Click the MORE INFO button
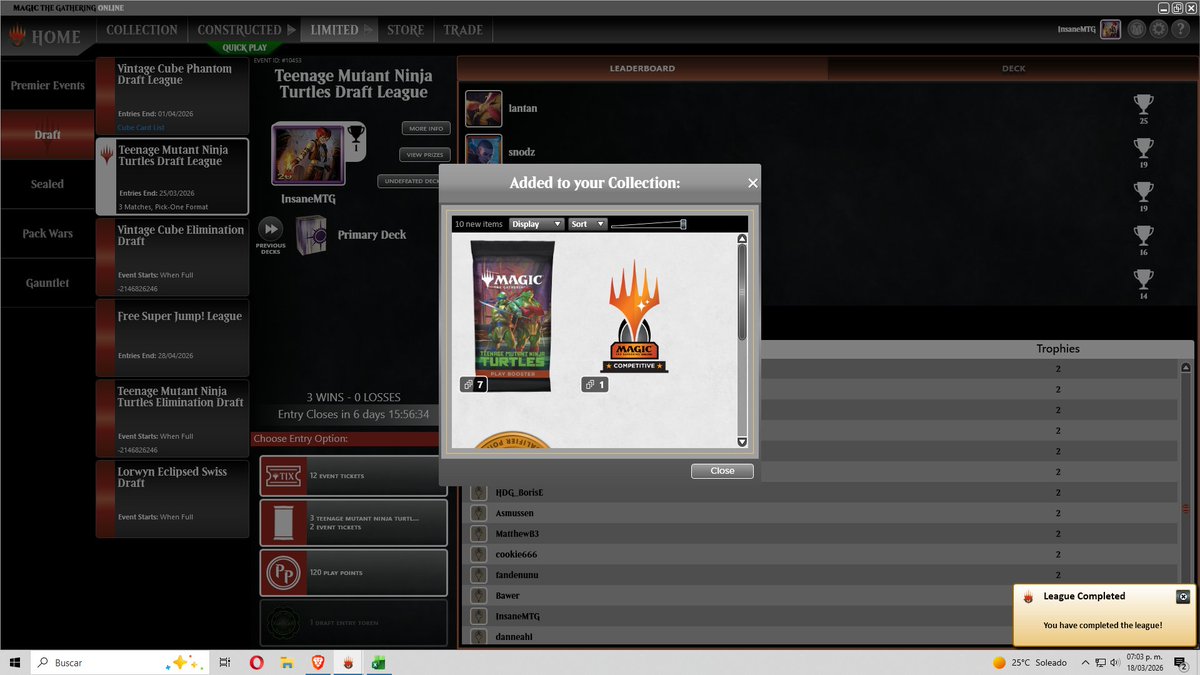Screen dimensions: 1200x675 pyautogui.click(x=426, y=128)
